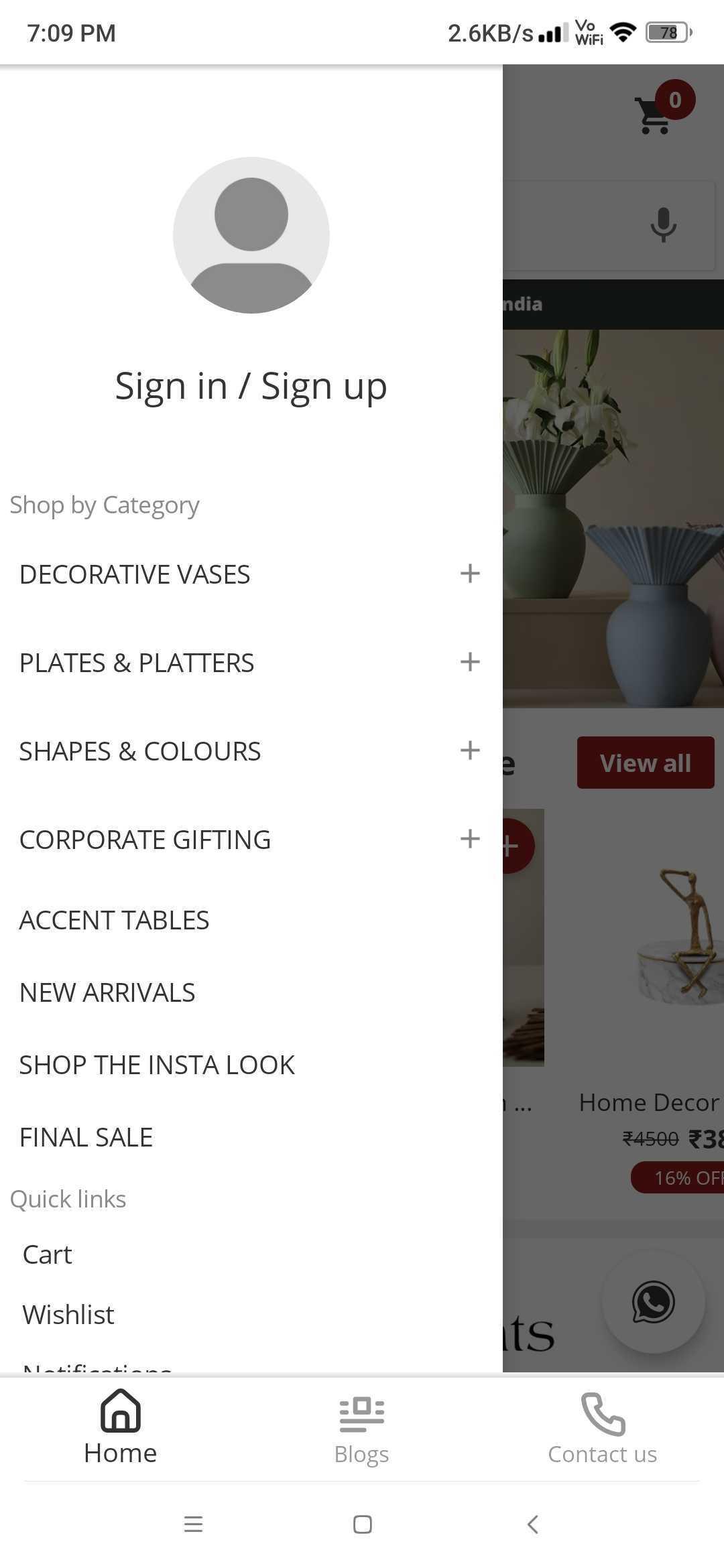Open Android recent apps menu

tap(193, 1524)
